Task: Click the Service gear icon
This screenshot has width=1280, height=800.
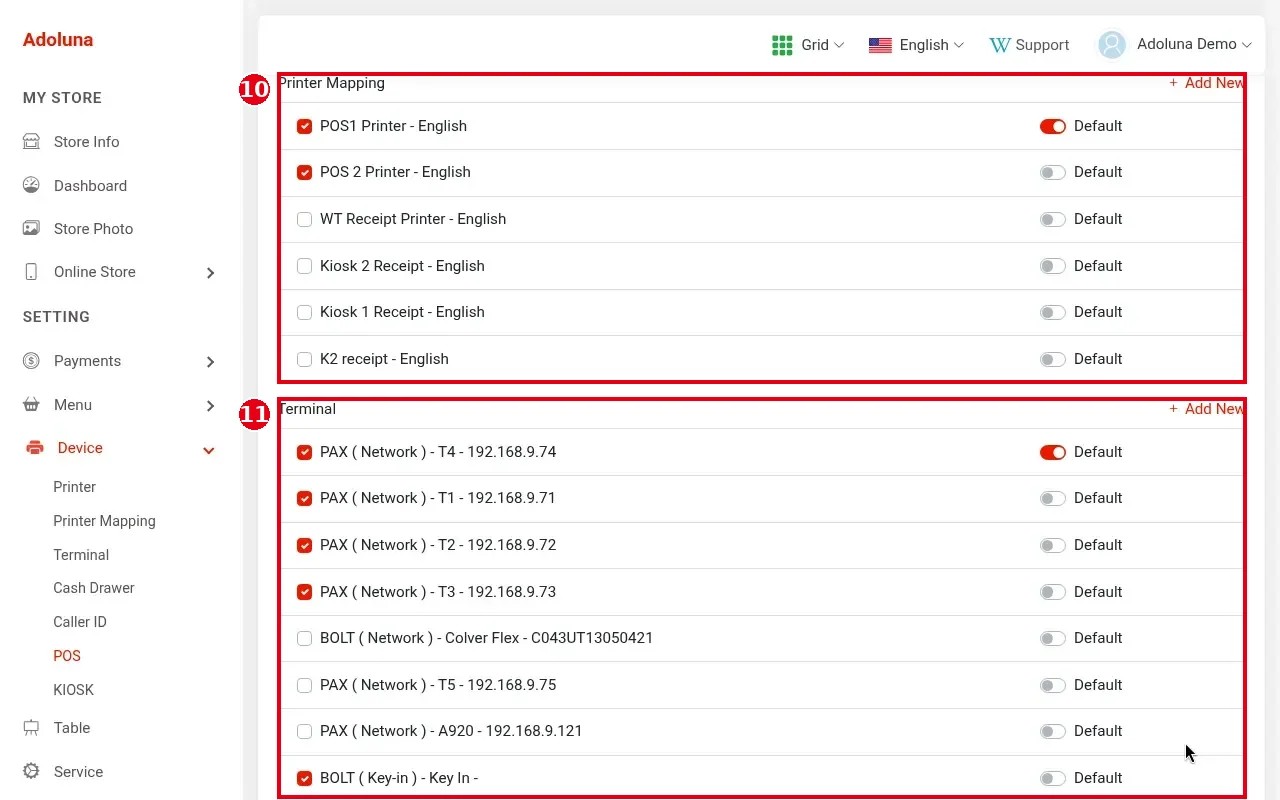Action: click(x=31, y=772)
